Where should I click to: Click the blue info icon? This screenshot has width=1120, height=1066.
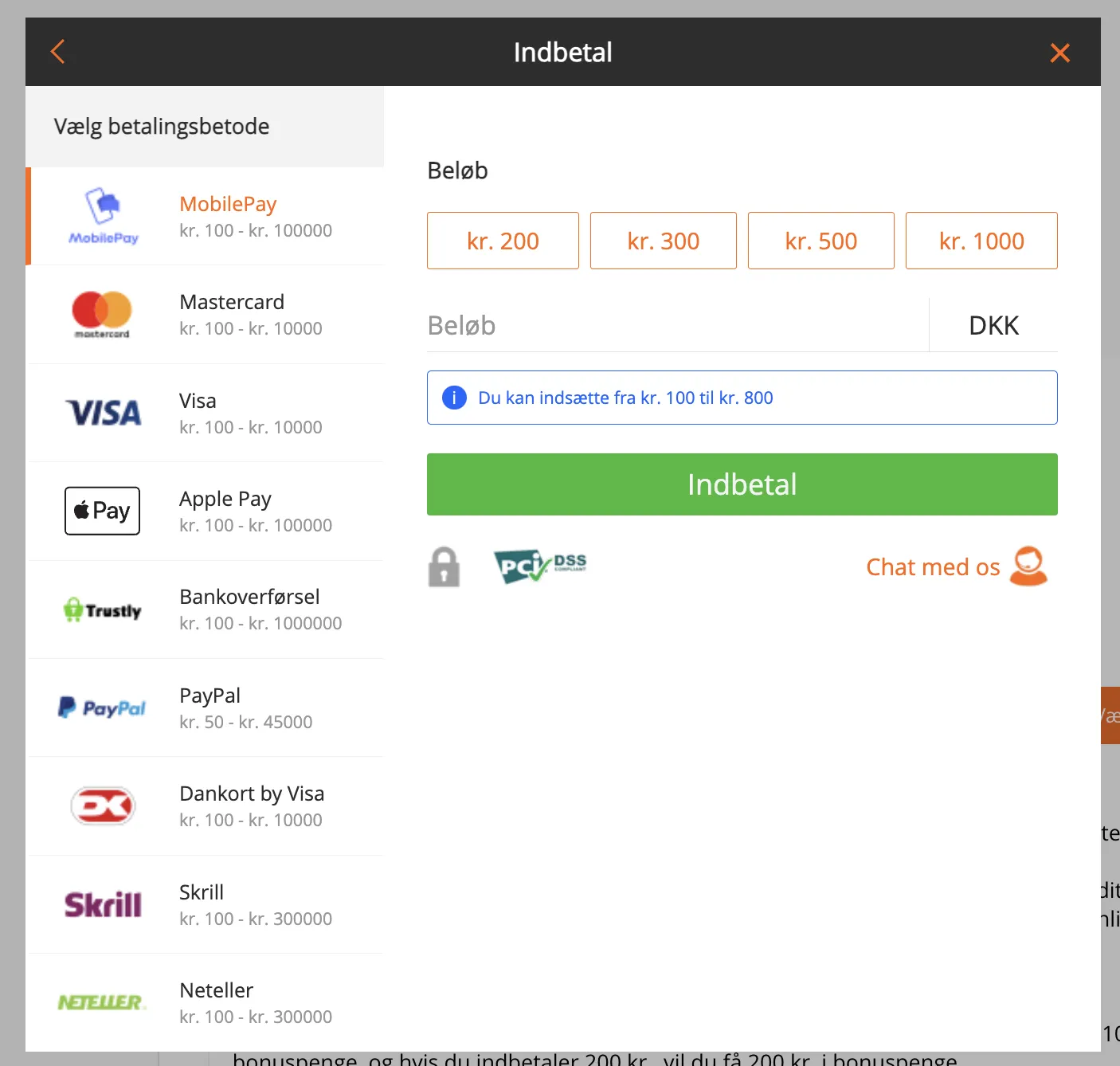pos(454,398)
